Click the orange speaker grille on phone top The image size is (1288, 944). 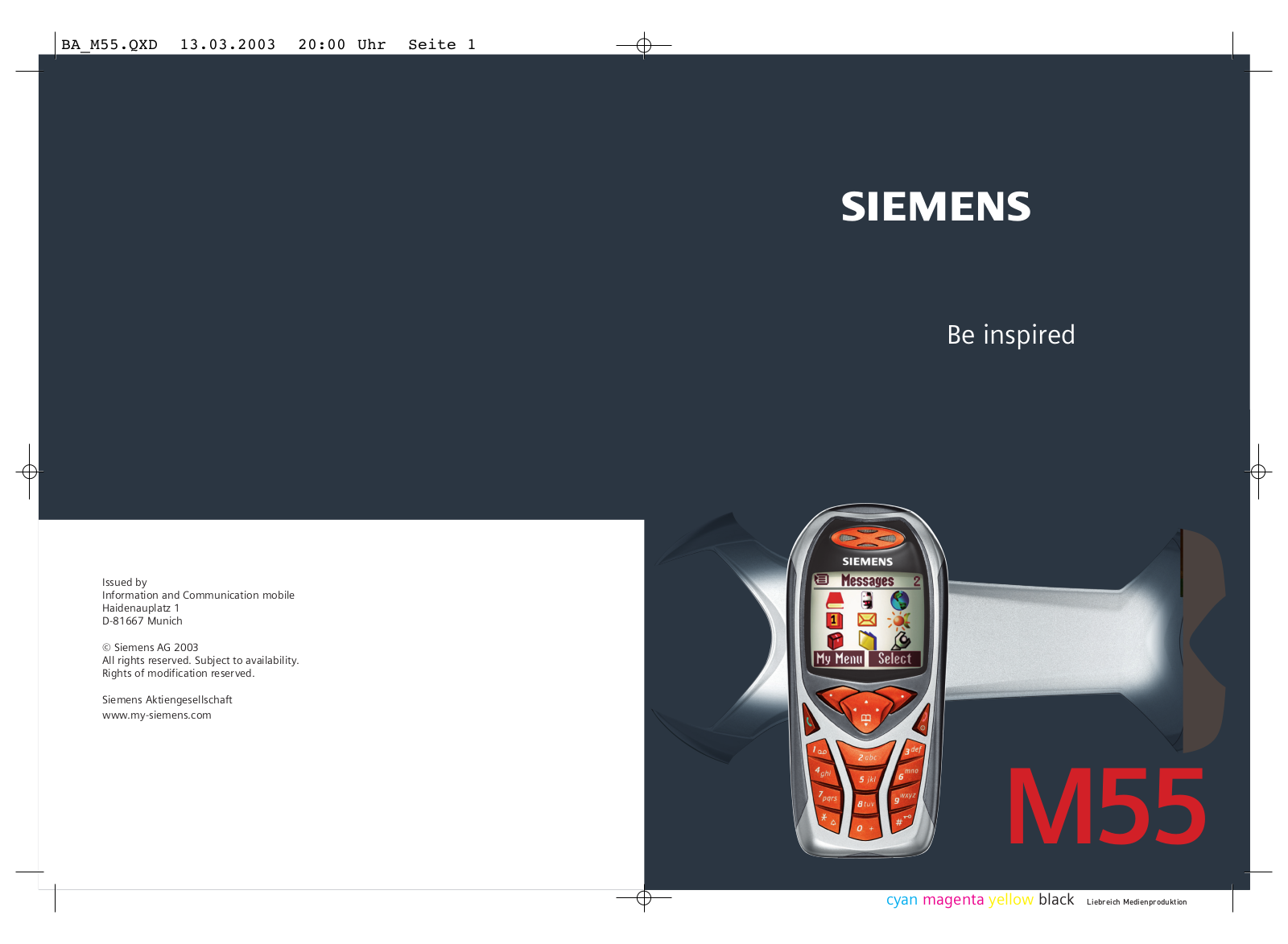click(868, 538)
